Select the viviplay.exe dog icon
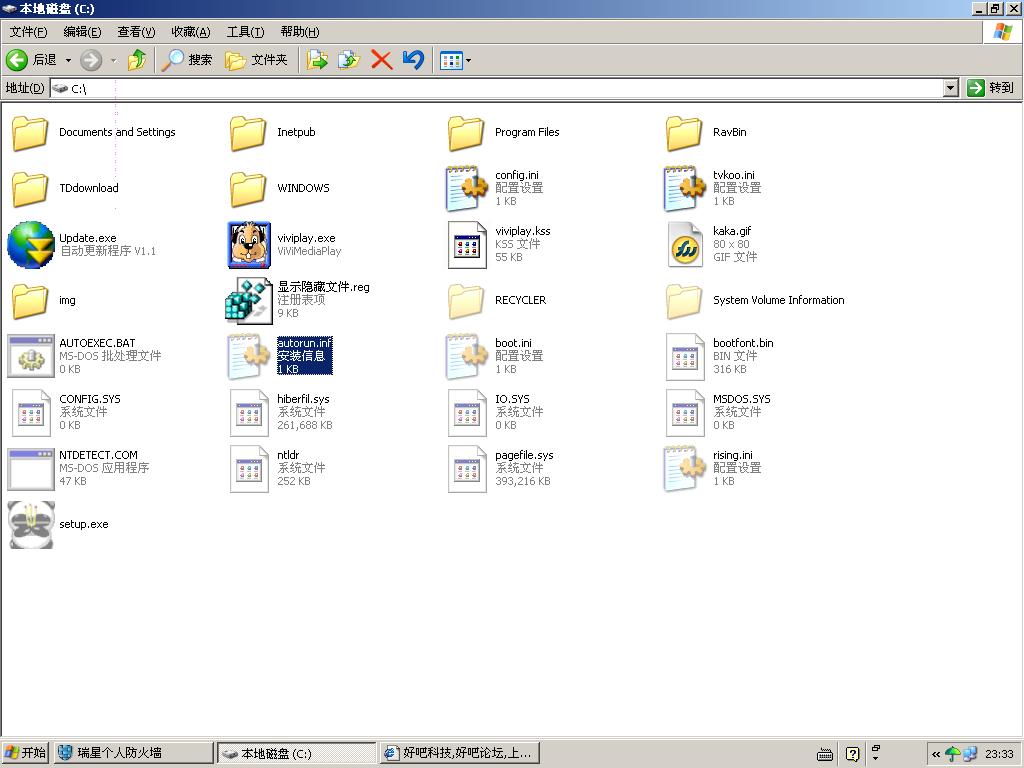 (249, 245)
